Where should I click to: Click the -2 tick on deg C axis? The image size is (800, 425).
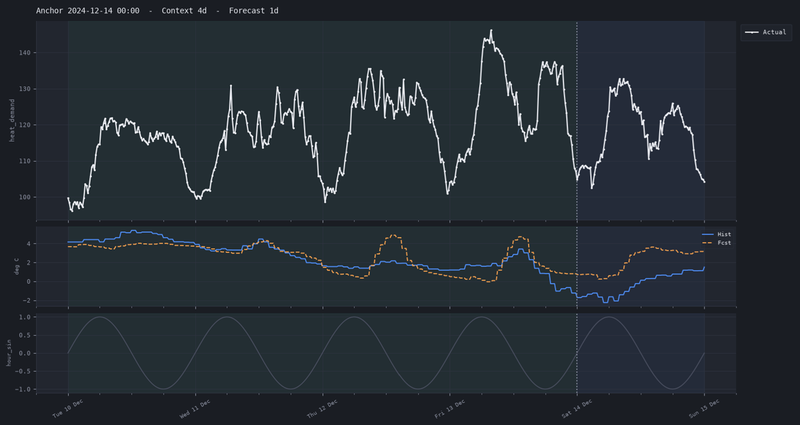[x=28, y=301]
